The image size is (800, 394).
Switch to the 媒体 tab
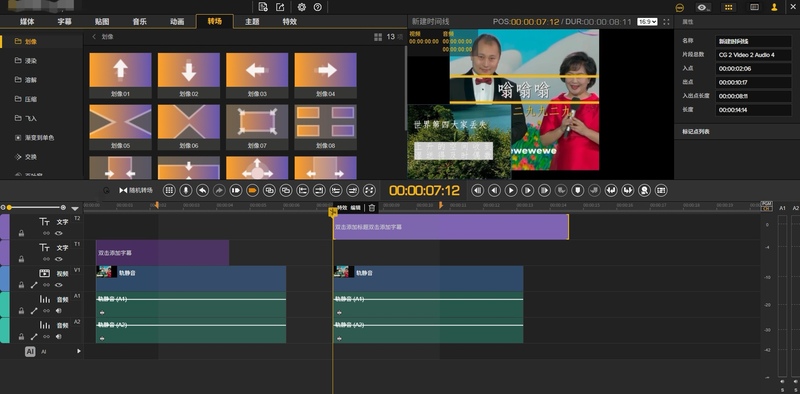(27, 21)
